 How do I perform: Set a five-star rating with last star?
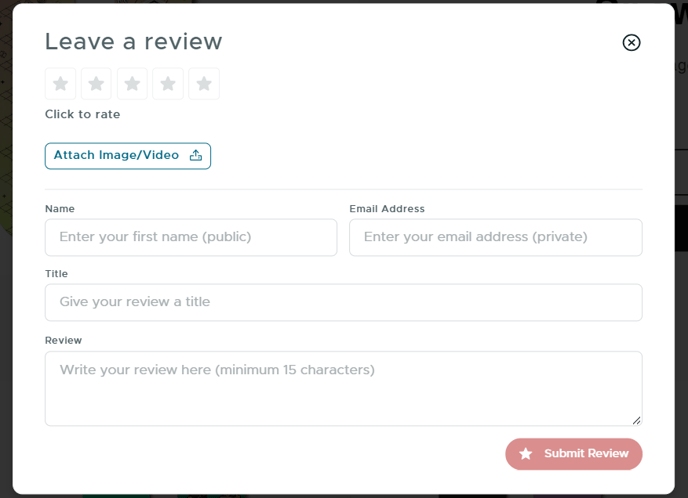(204, 84)
